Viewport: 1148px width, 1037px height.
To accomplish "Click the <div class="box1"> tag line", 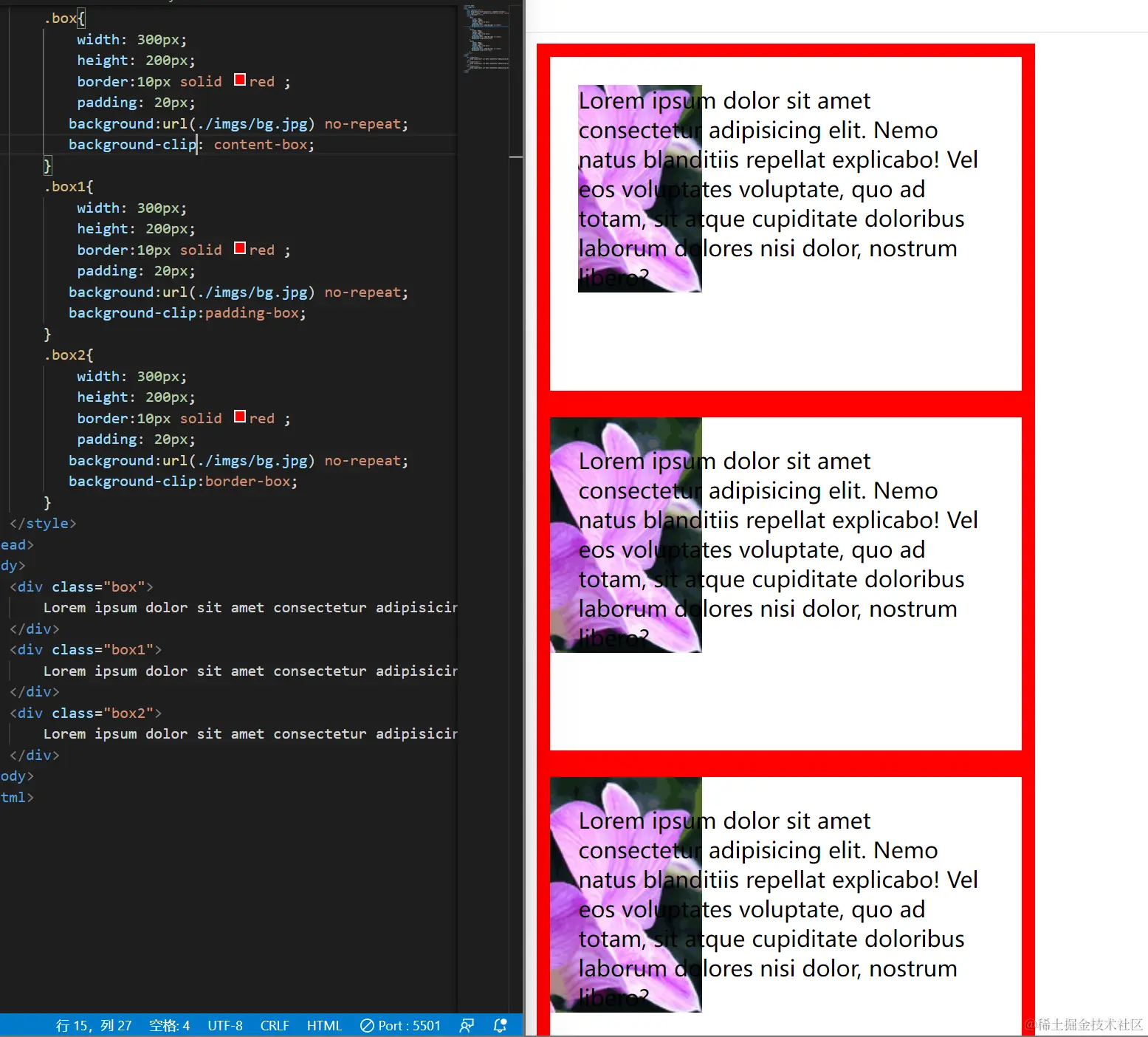I will click(x=86, y=650).
